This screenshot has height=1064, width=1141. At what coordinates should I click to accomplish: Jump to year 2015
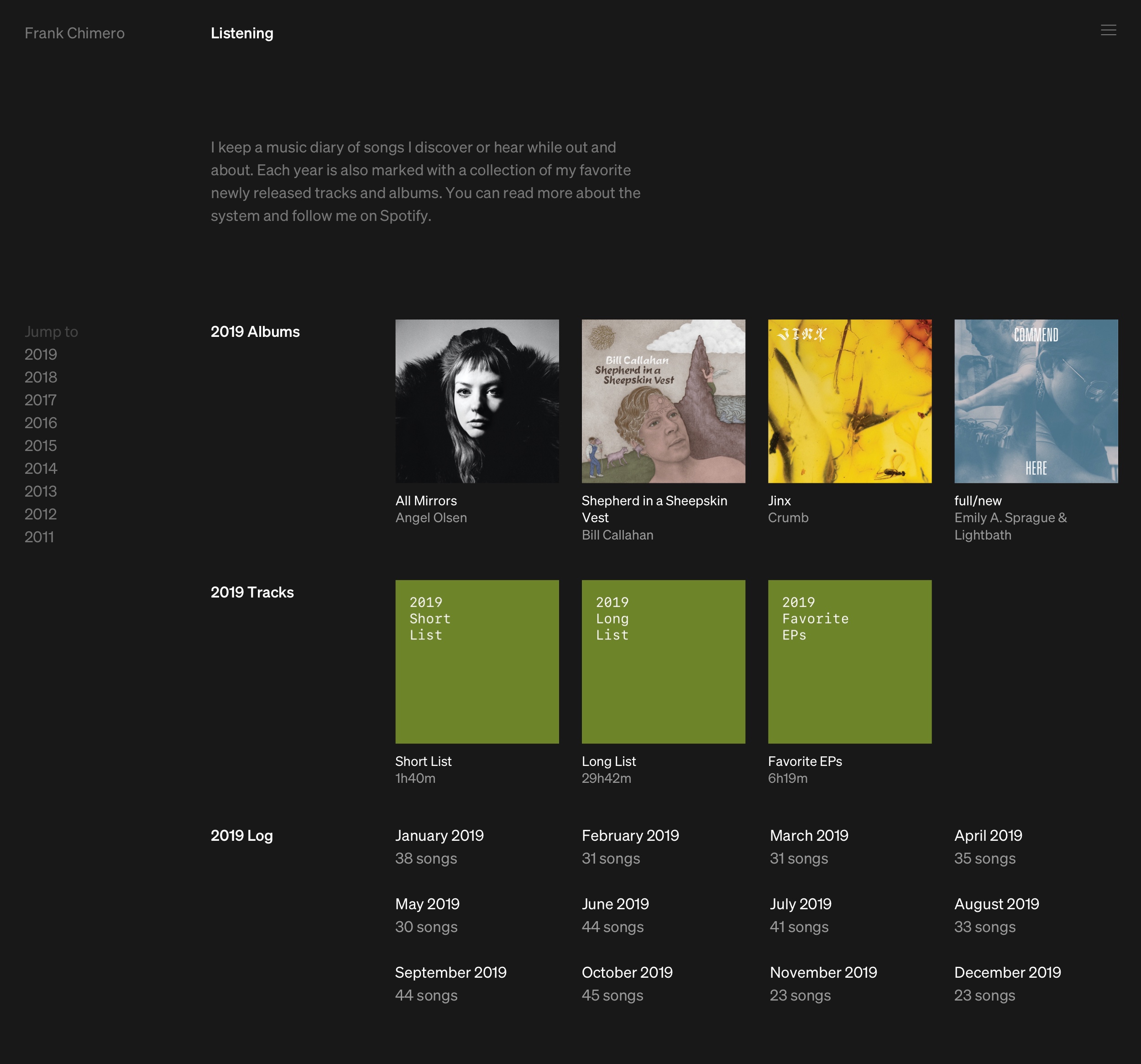[x=41, y=446]
